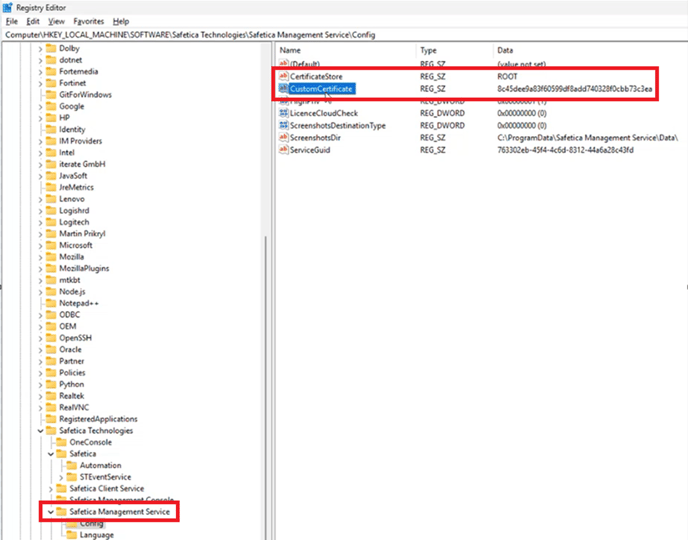
Task: Click the ScreenshotsDir string value icon
Action: 284,138
